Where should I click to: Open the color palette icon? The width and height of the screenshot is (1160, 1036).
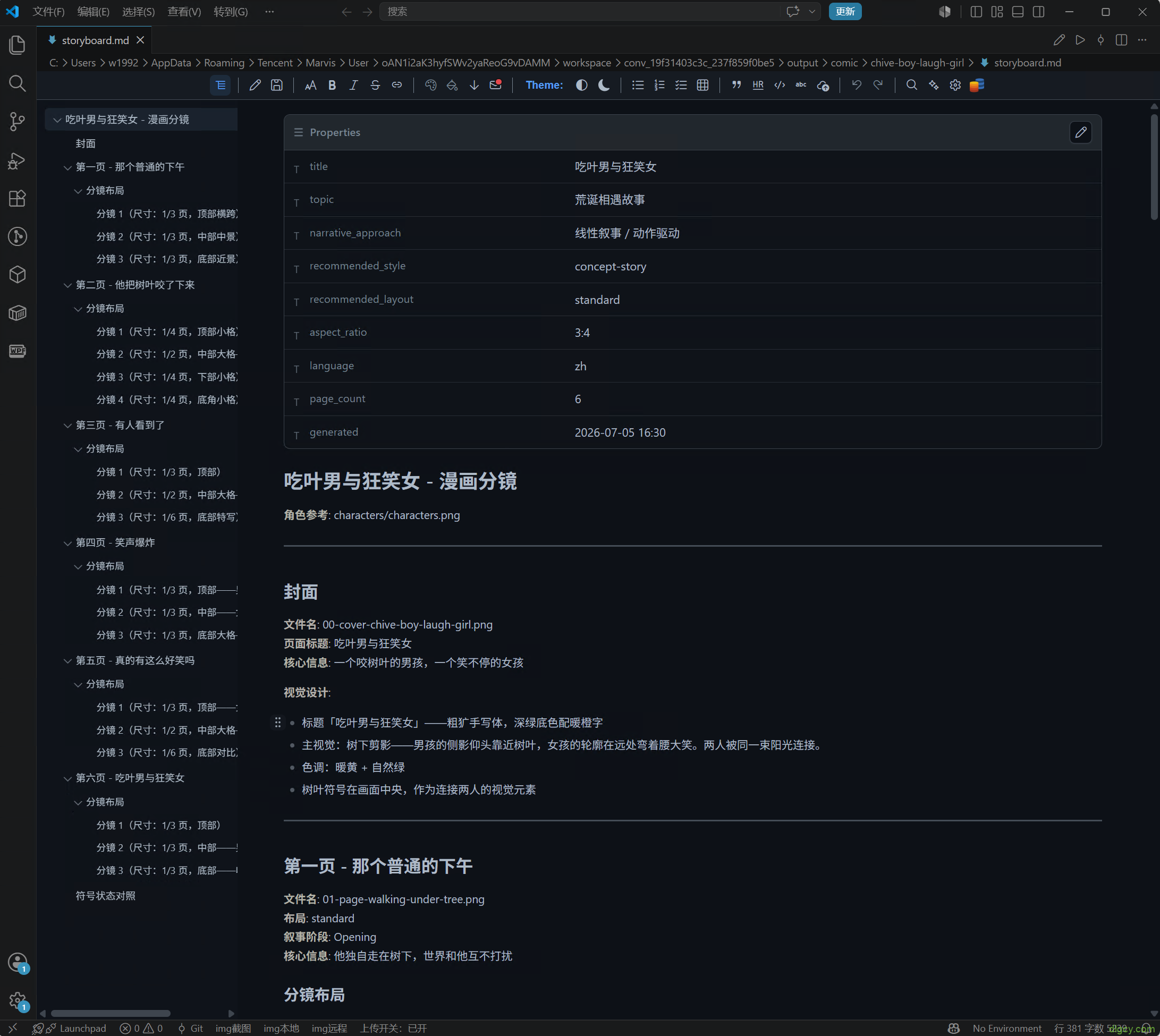pyautogui.click(x=431, y=86)
